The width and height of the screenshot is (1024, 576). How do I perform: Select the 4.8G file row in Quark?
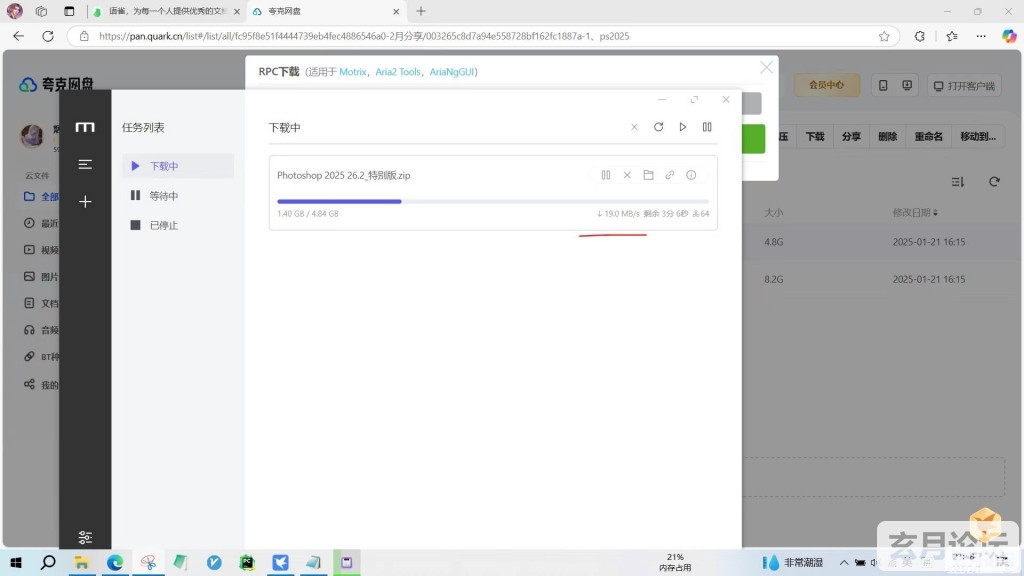point(882,242)
